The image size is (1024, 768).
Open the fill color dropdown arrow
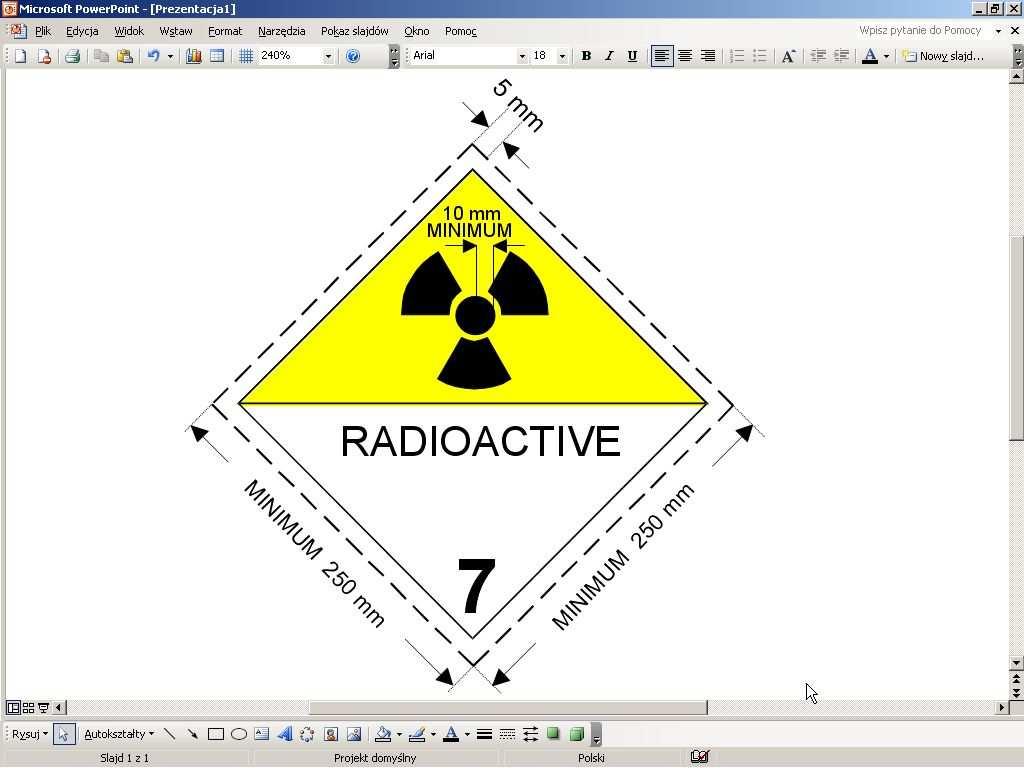click(399, 734)
